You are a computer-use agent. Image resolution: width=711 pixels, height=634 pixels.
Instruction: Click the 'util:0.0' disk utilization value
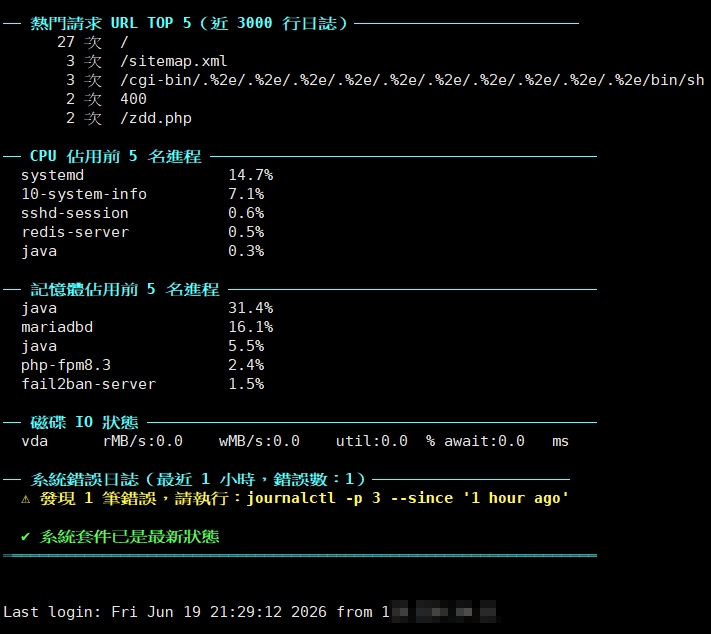(x=372, y=441)
